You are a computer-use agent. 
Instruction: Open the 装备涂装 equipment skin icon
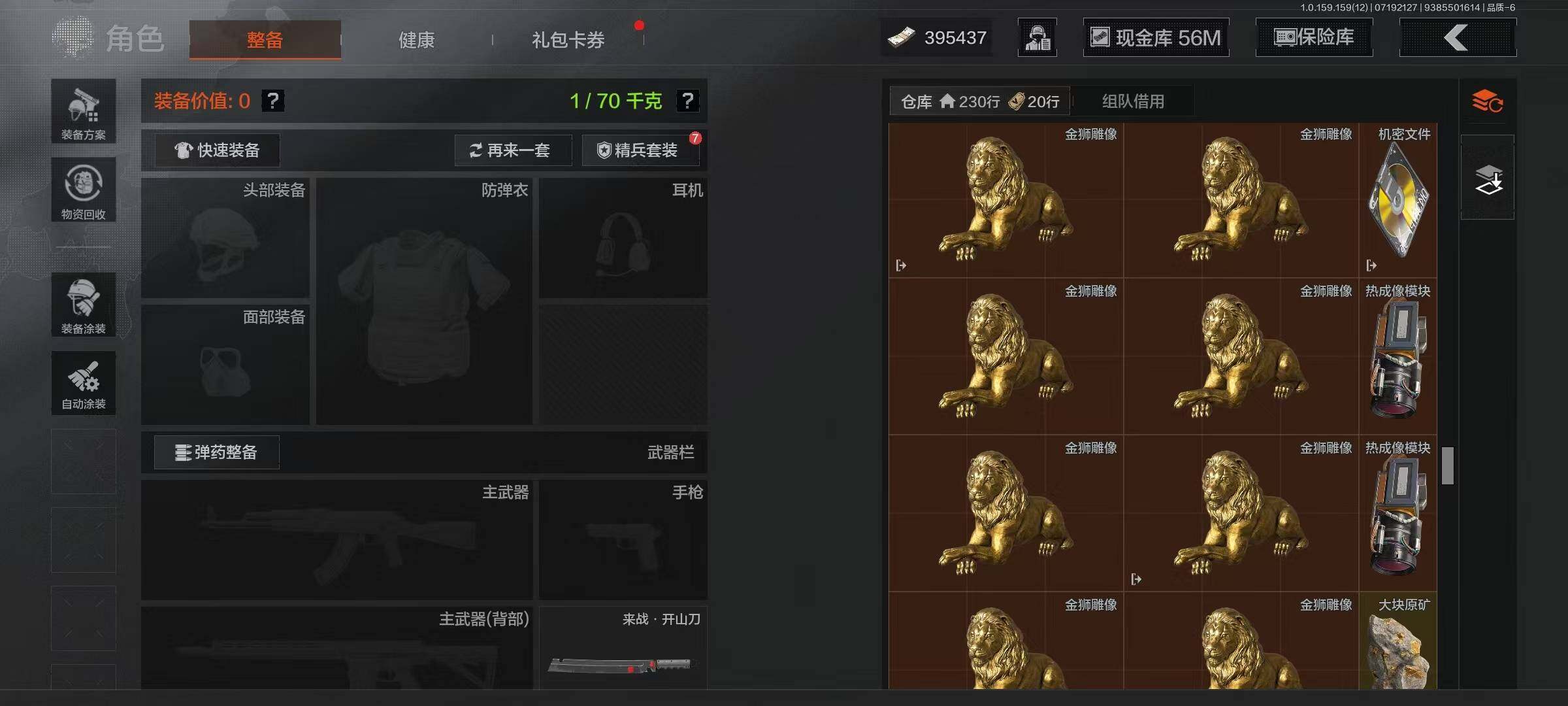(x=84, y=305)
